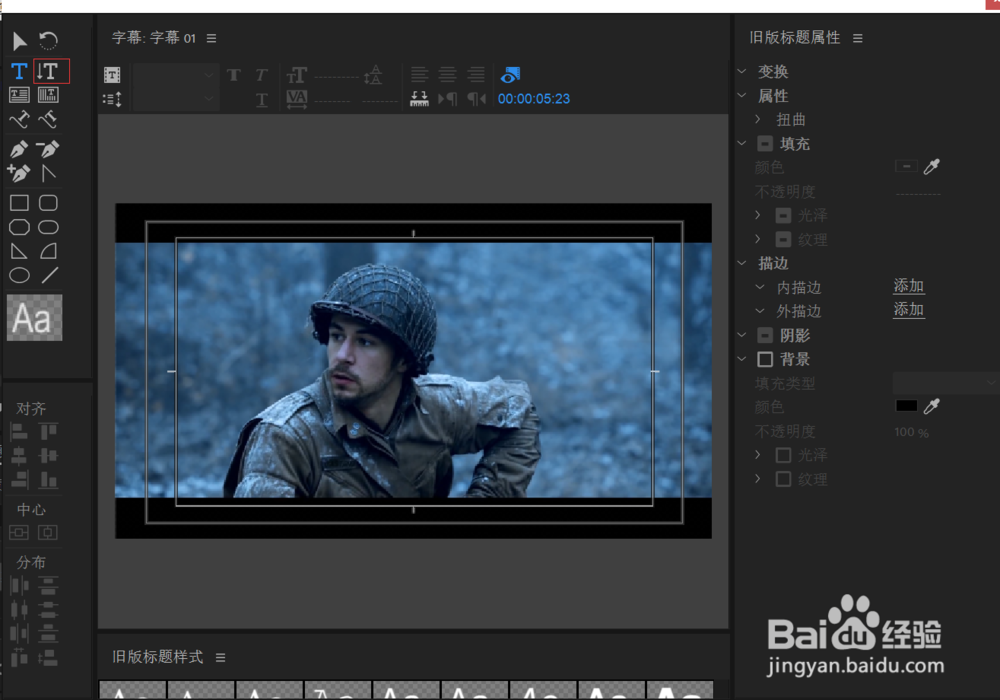Select the Vertical Area Type tool
Viewport: 1000px width, 700px height.
point(48,95)
